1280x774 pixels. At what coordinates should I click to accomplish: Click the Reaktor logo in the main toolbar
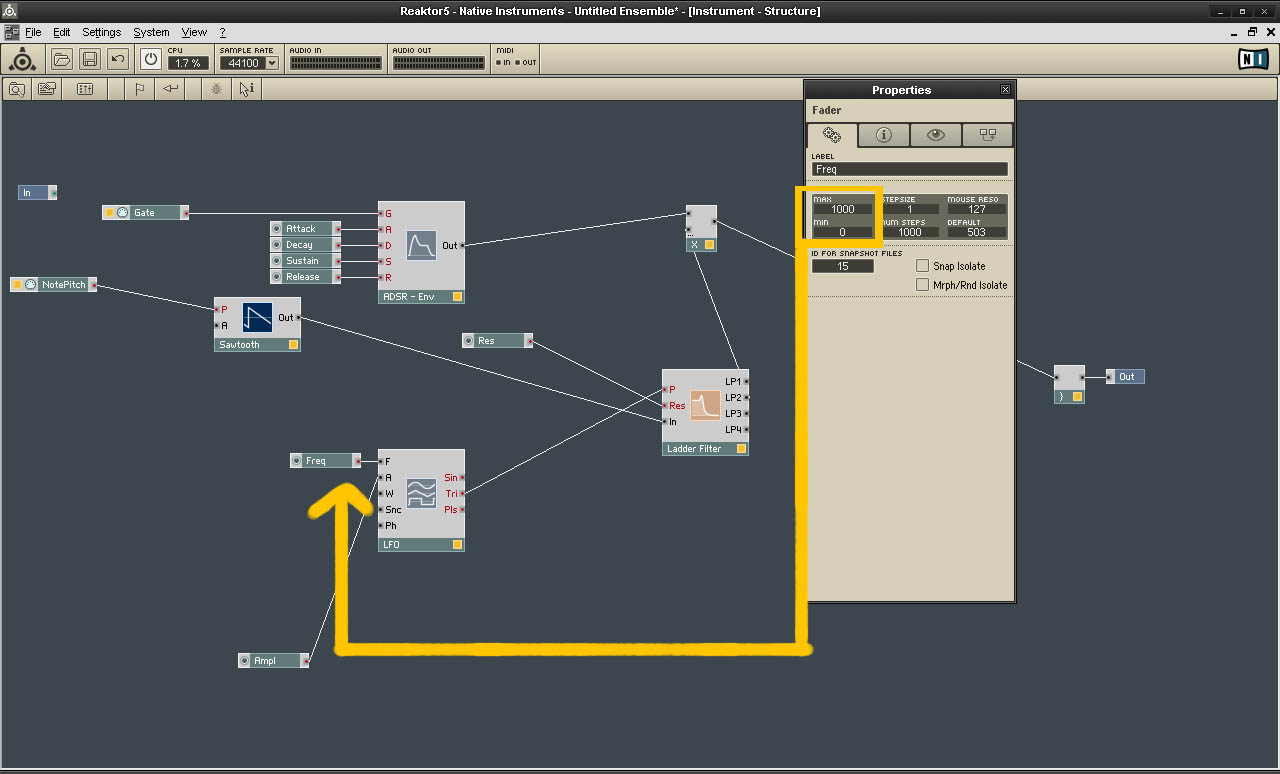(x=22, y=59)
